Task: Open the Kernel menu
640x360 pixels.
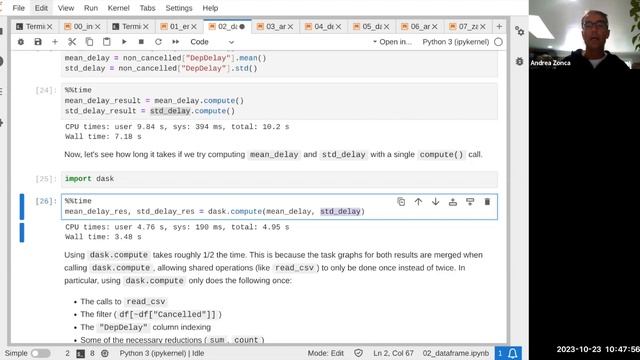Action: [118, 8]
